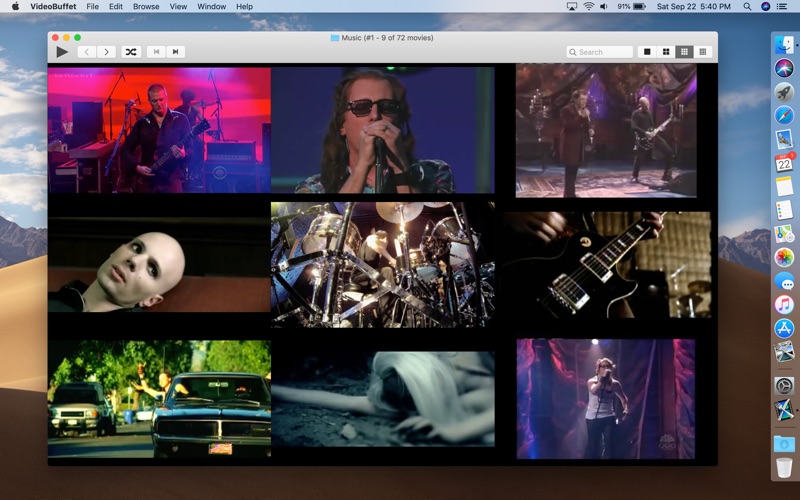The height and width of the screenshot is (500, 800).
Task: Open the VideoBuffet app menu
Action: pos(53,7)
